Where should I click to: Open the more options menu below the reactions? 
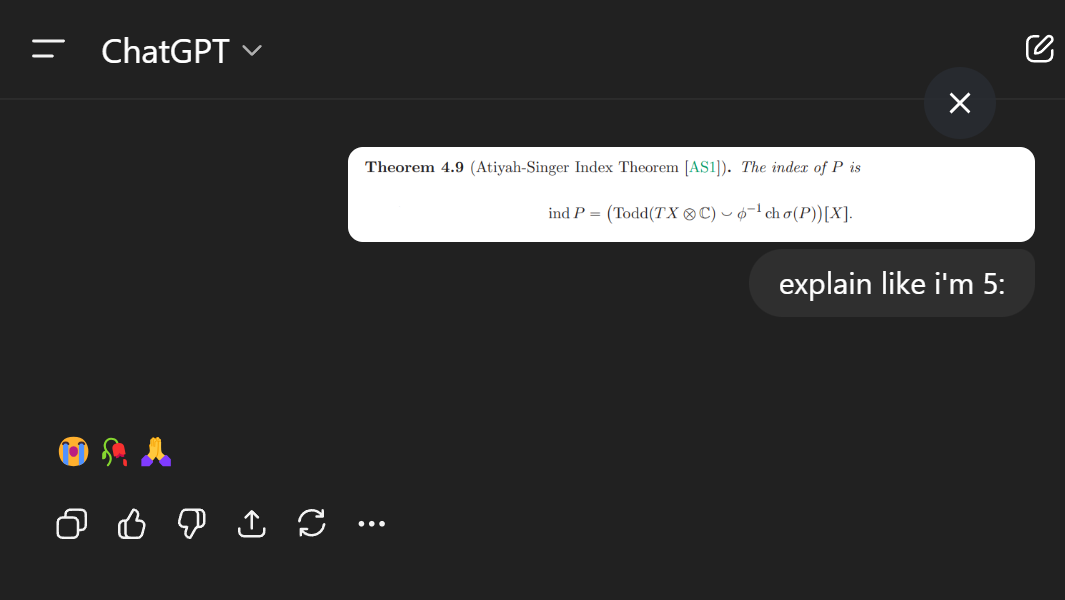pyautogui.click(x=371, y=523)
